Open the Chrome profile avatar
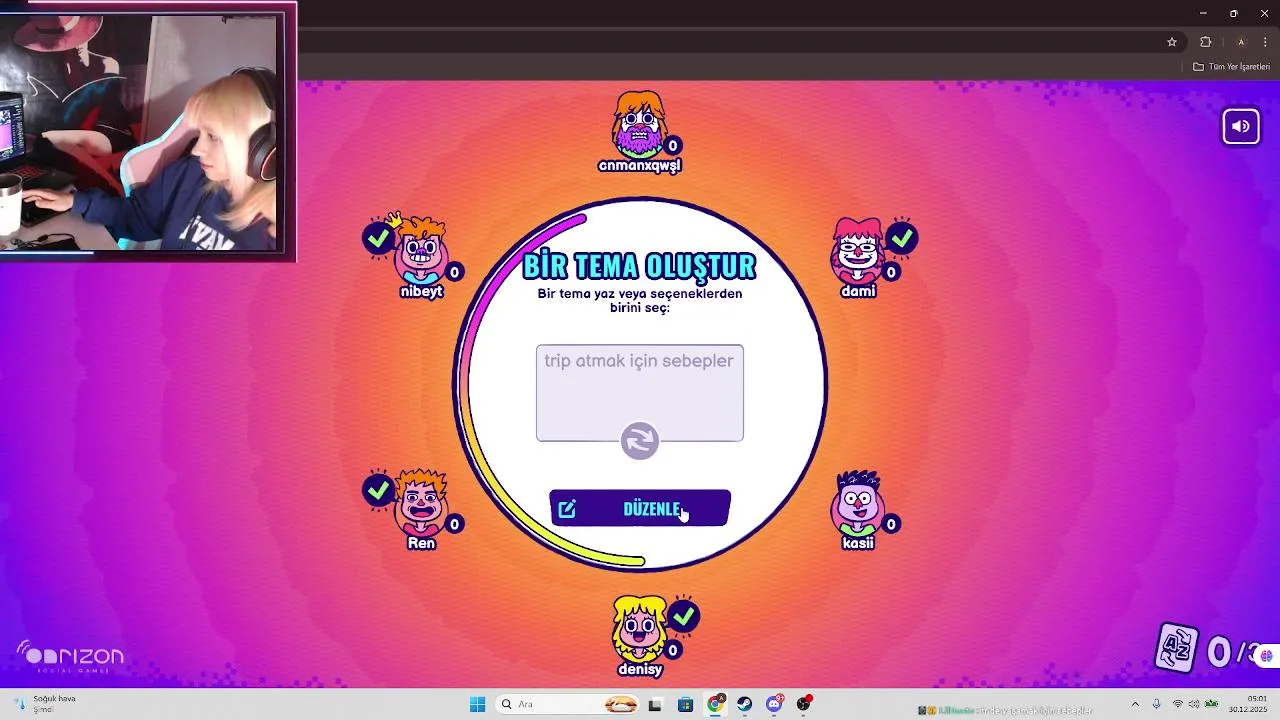 1241,42
